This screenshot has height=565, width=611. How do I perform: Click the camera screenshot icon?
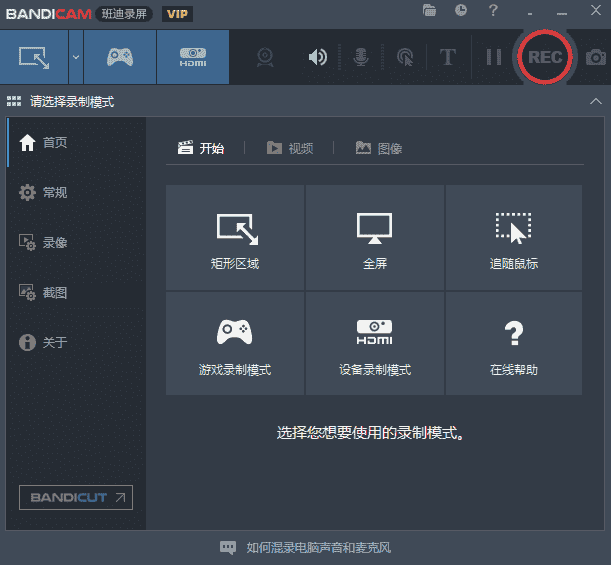tap(596, 57)
